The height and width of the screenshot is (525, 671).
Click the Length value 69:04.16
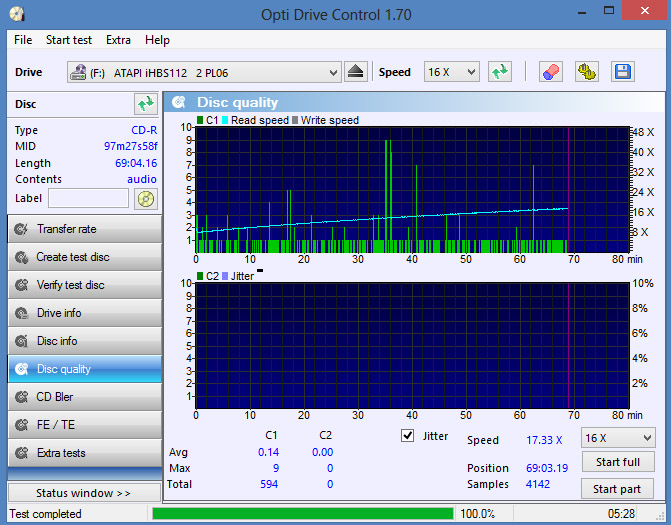(136, 163)
